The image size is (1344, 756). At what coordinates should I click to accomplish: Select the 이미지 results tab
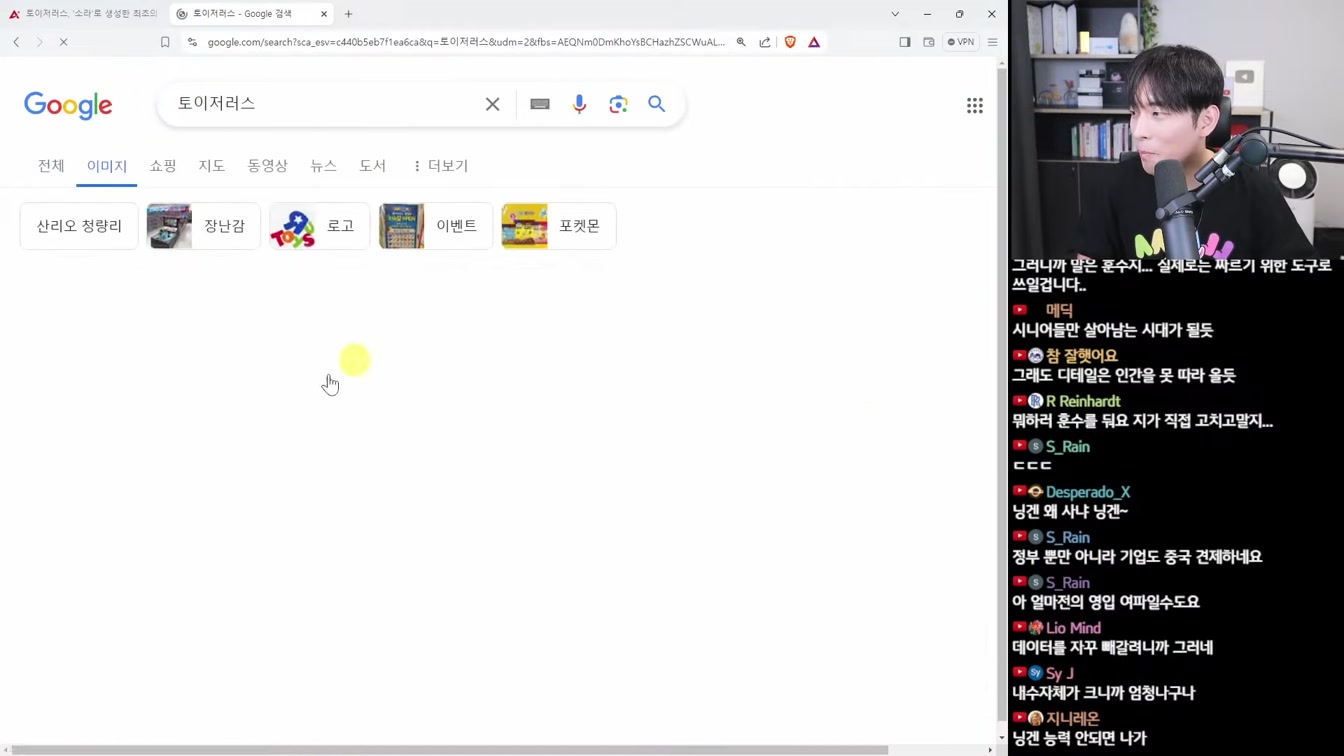(x=106, y=166)
